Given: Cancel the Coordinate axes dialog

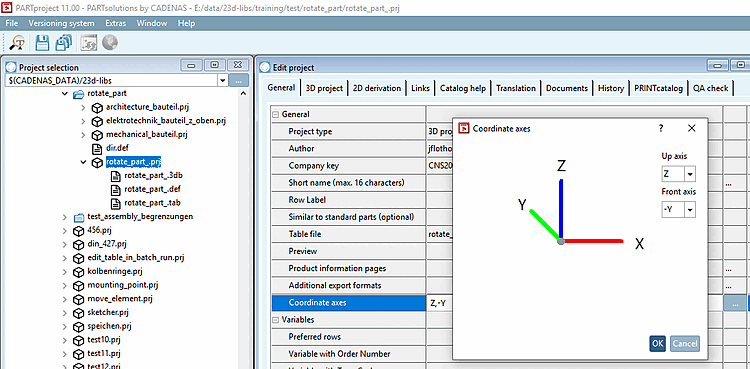Looking at the screenshot, I should tap(684, 343).
